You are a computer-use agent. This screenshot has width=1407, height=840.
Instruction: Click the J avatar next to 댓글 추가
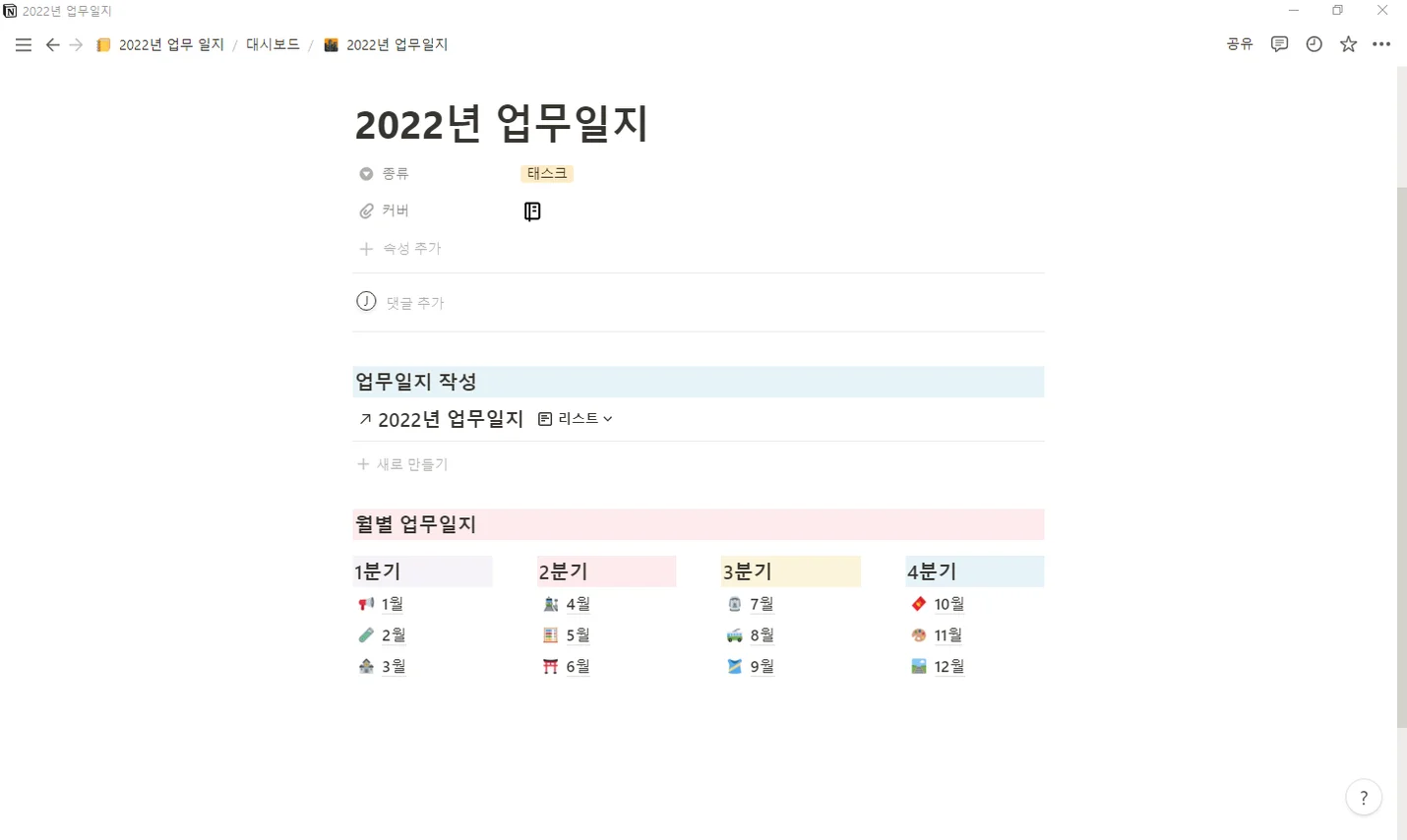click(x=366, y=301)
